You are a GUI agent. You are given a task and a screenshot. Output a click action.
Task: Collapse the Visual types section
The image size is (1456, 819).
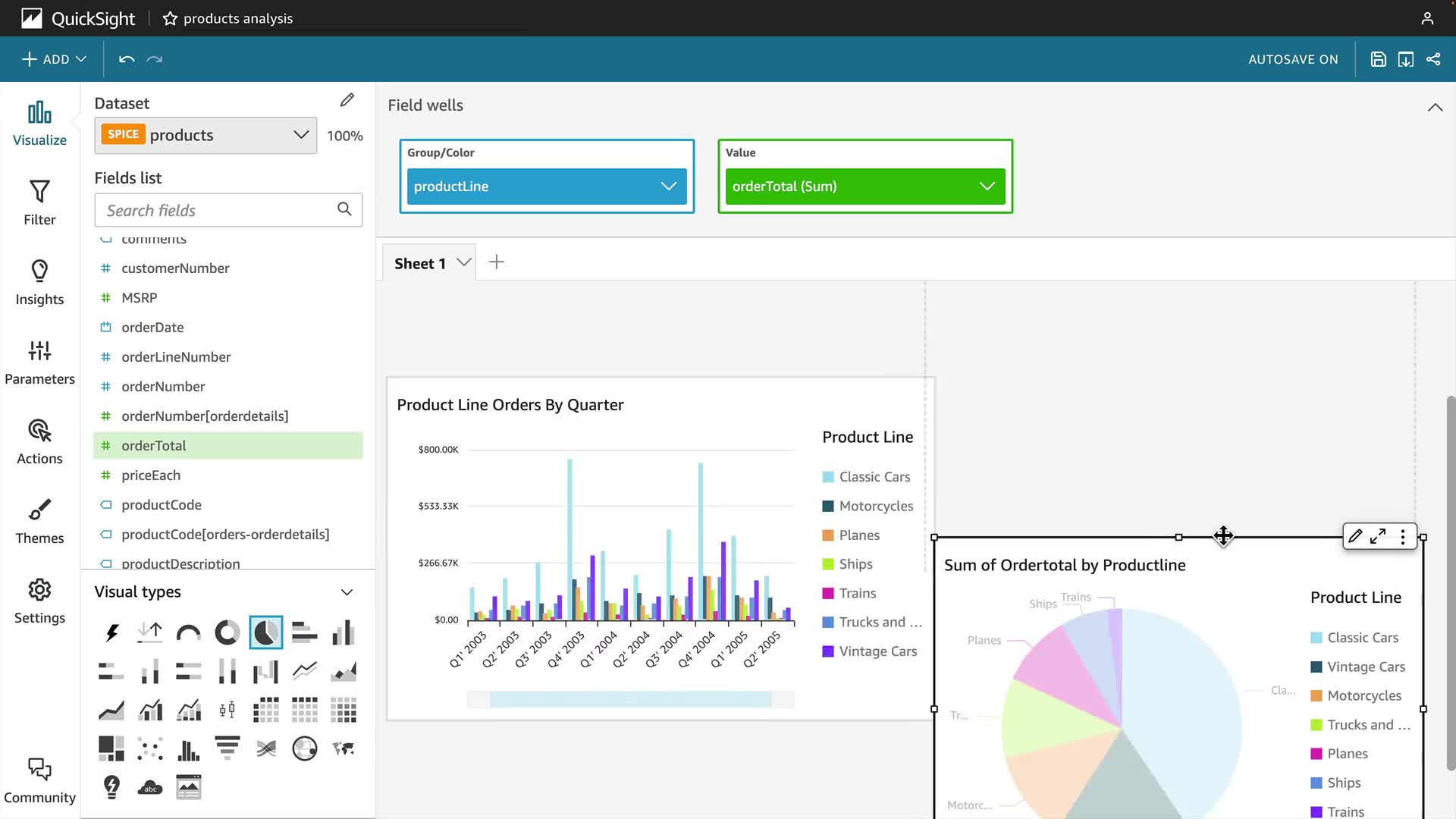[347, 592]
